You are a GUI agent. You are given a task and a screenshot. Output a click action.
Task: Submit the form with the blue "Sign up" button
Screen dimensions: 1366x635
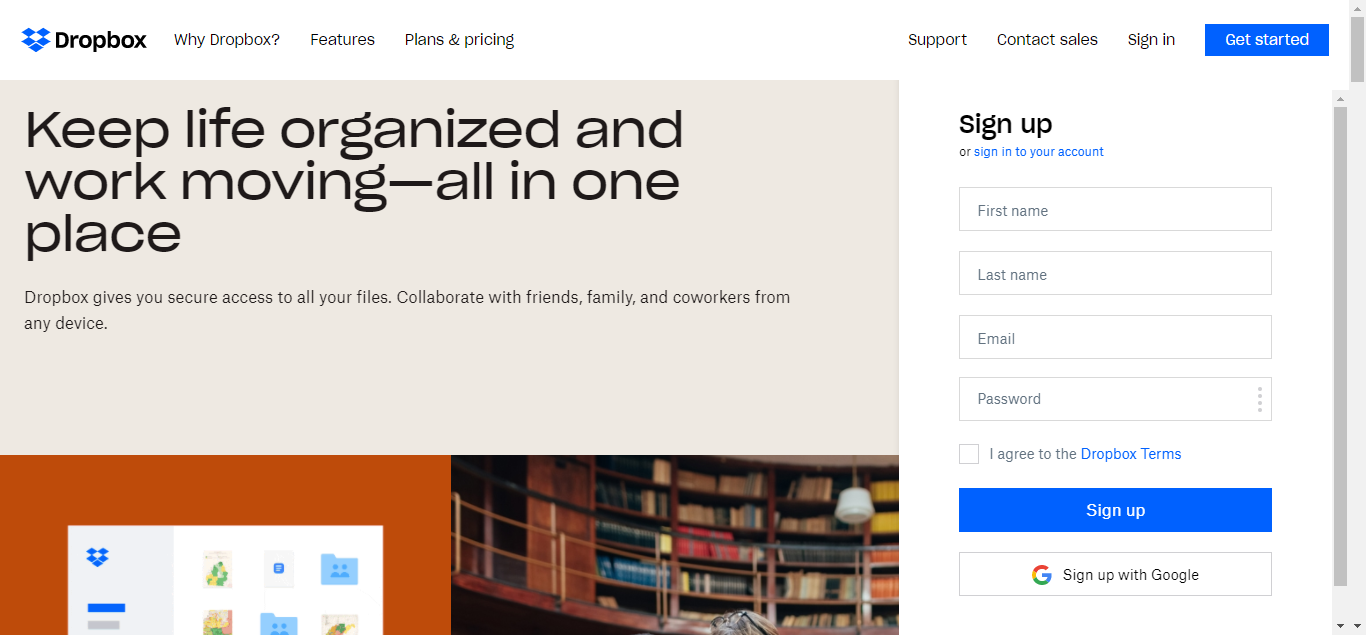(x=1115, y=510)
